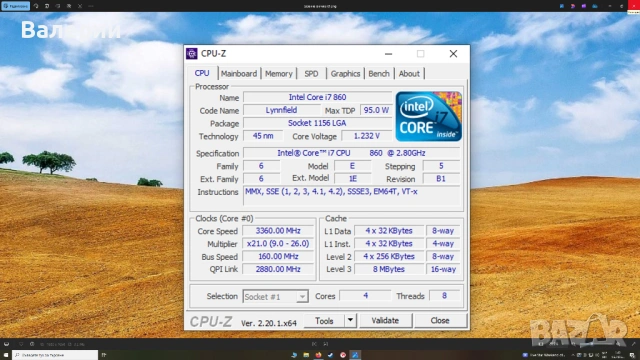The height and width of the screenshot is (360, 640).
Task: Show the About tab
Action: coord(409,73)
